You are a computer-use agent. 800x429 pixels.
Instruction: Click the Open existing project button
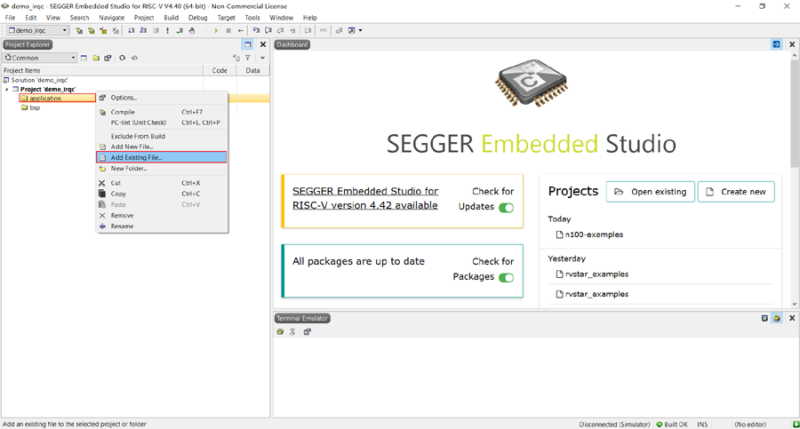[x=649, y=191]
